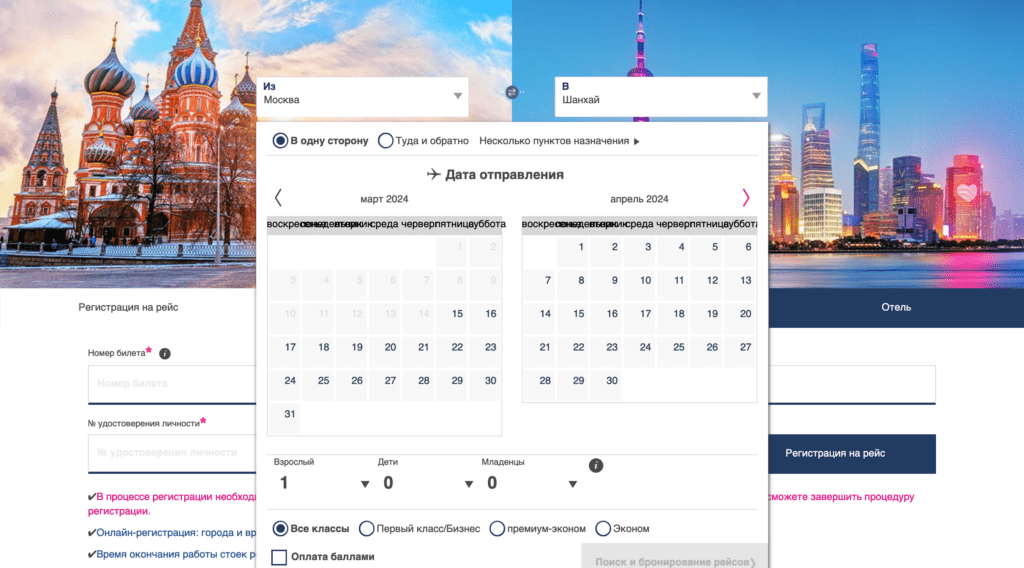Open the Младенцы count dropdown
The height and width of the screenshot is (568, 1024).
tap(530, 483)
